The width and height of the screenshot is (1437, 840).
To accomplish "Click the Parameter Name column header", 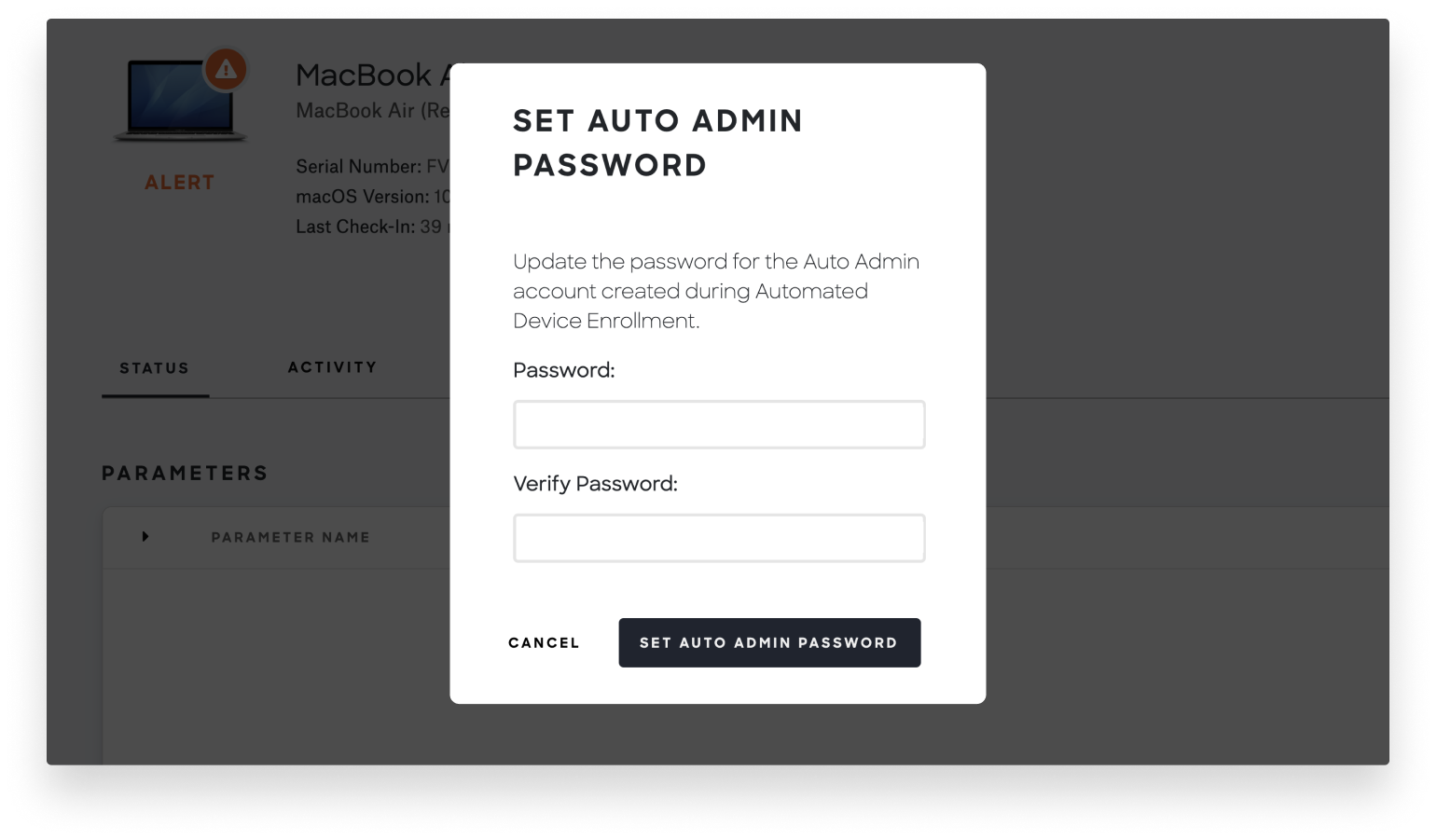I will coord(290,536).
